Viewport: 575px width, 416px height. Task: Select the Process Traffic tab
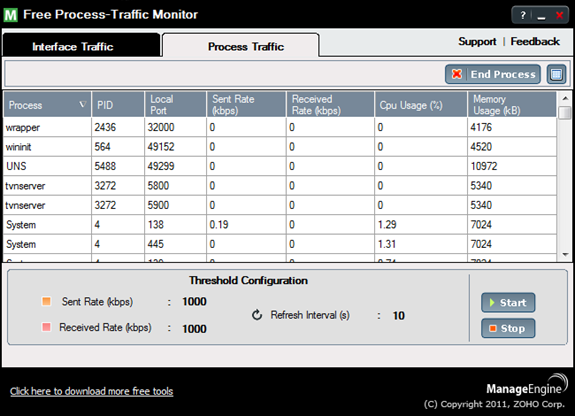(241, 45)
